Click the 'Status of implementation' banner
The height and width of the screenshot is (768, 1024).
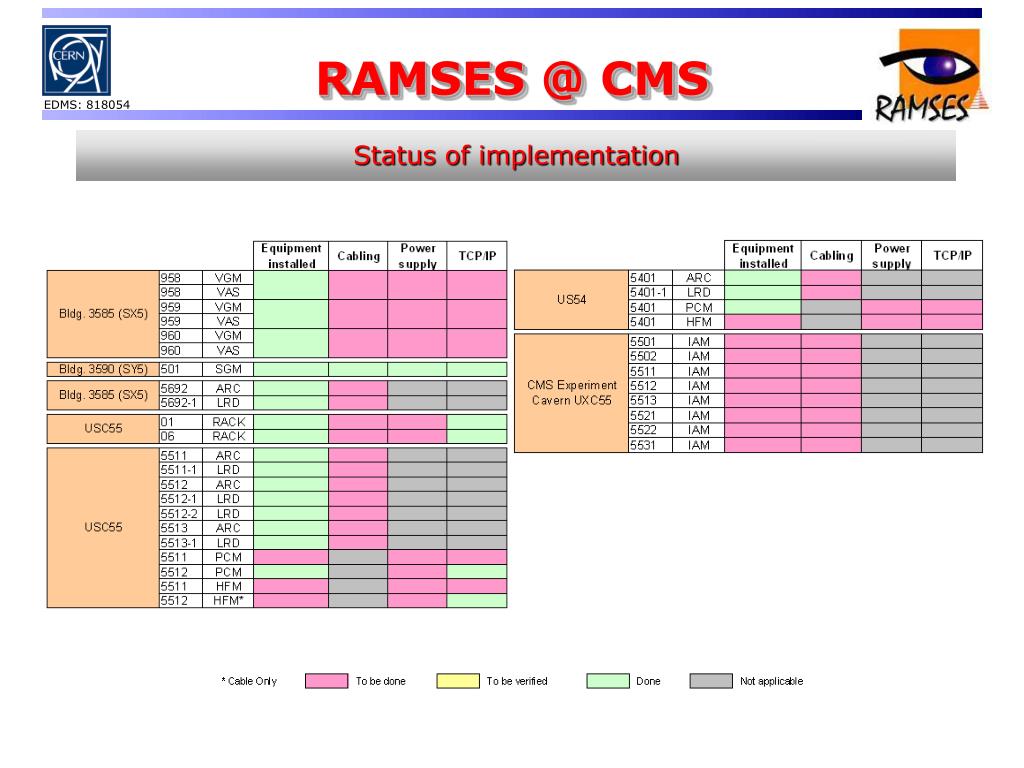(x=516, y=155)
